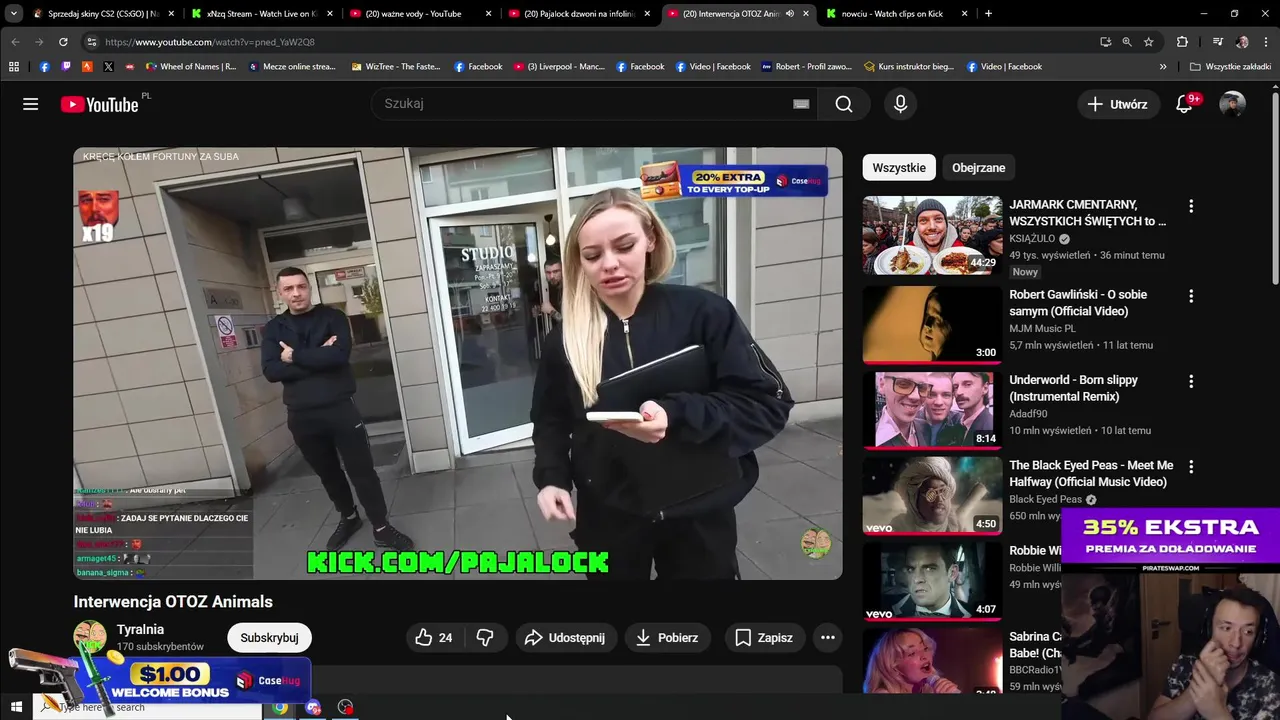
Task: Go back in browser history
Action: tap(15, 42)
